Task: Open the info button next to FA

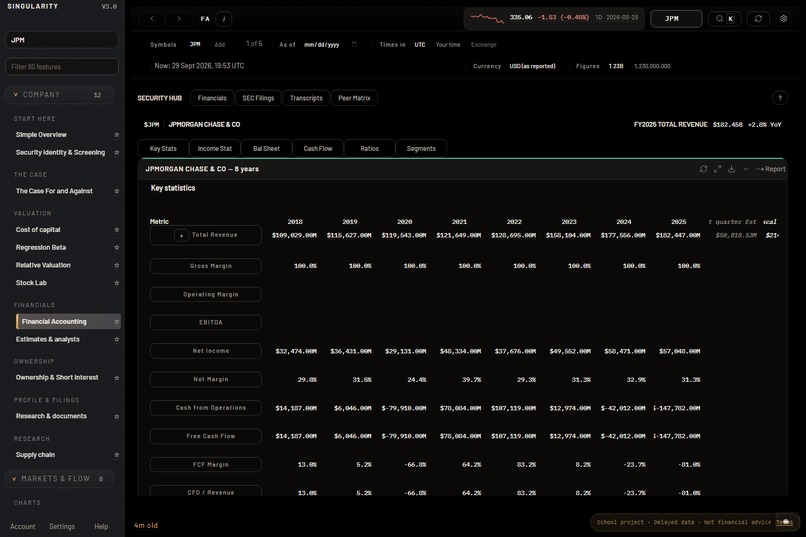Action: click(224, 18)
